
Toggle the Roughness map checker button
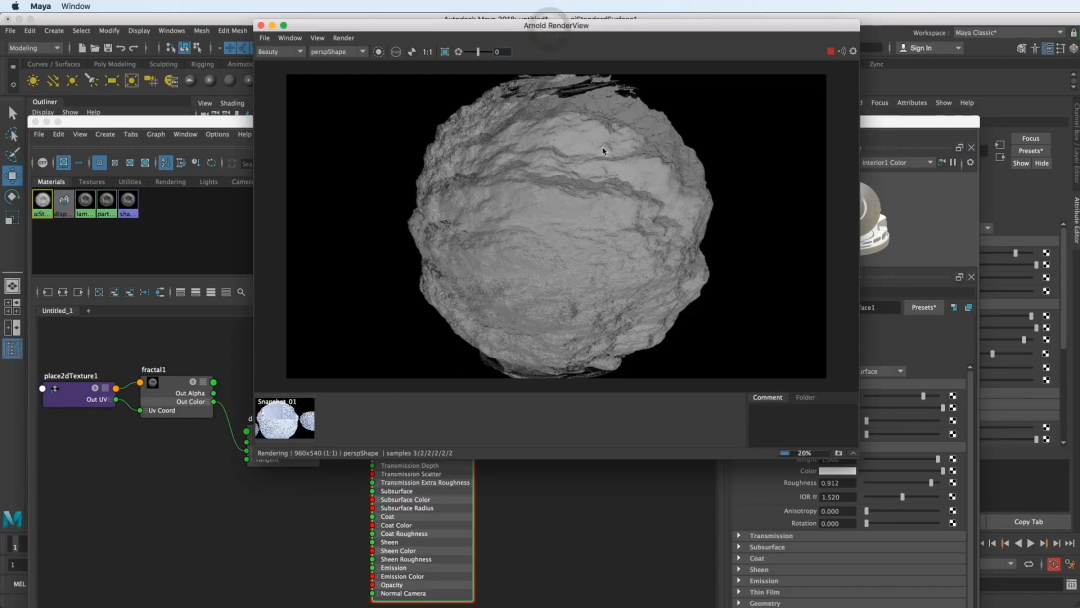coord(953,483)
